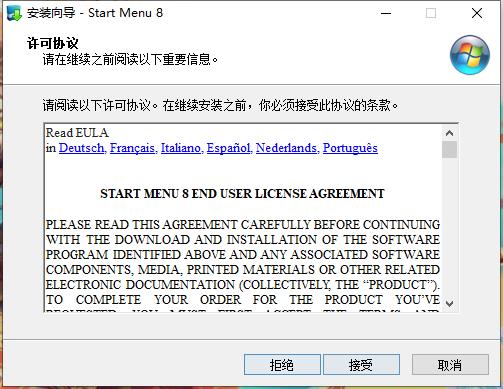Screen dimensions: 503x389
Task: Open the Português EULA link
Action: click(350, 148)
